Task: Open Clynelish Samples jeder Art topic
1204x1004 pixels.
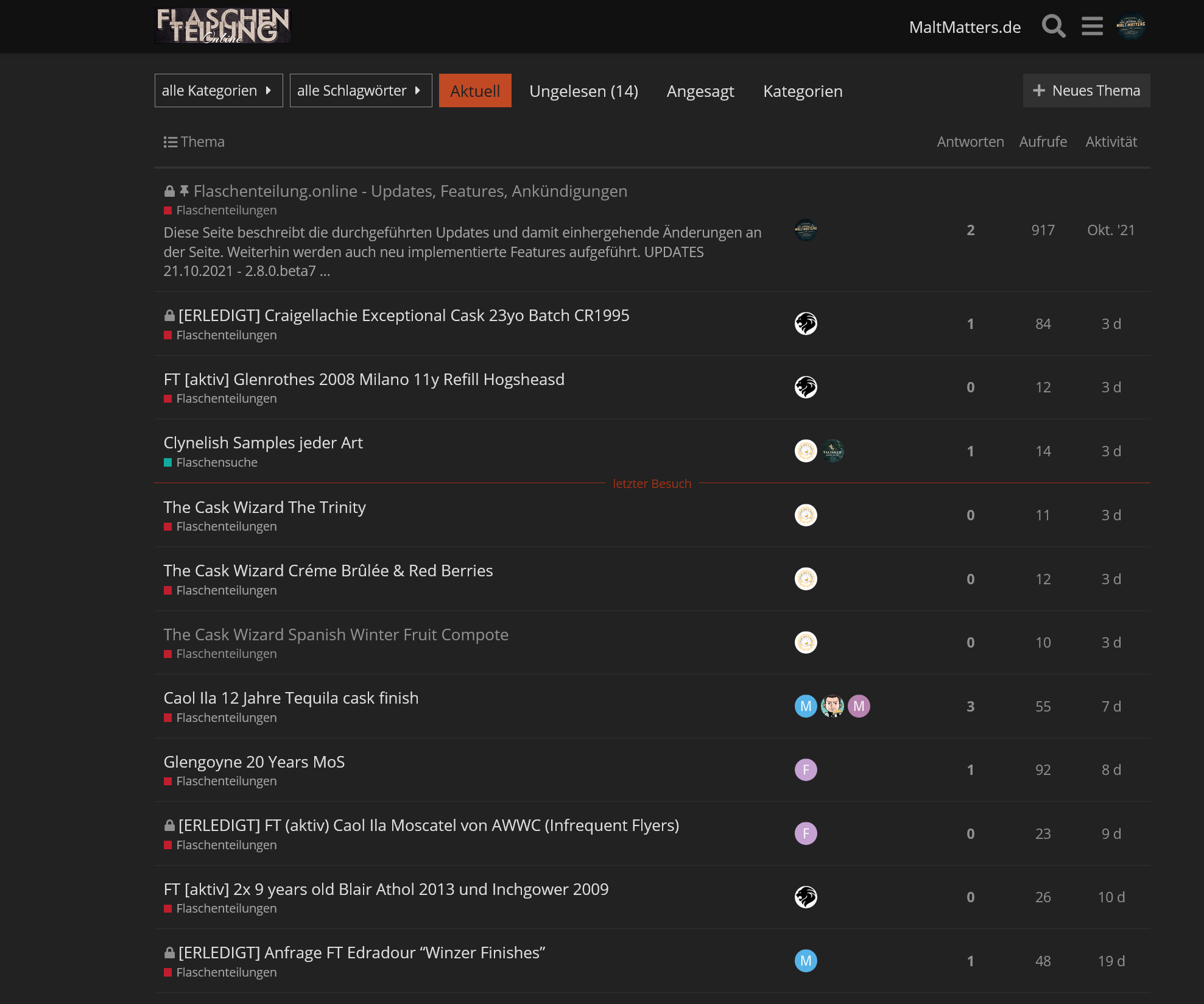Action: click(263, 443)
